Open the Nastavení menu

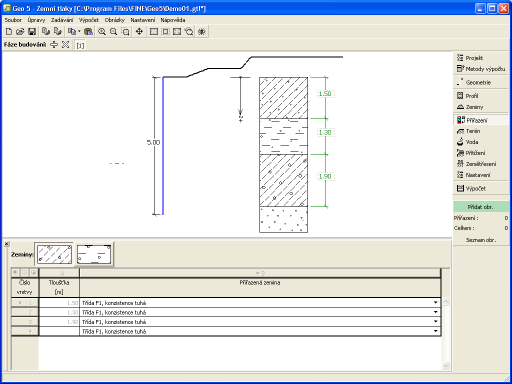pyautogui.click(x=143, y=20)
